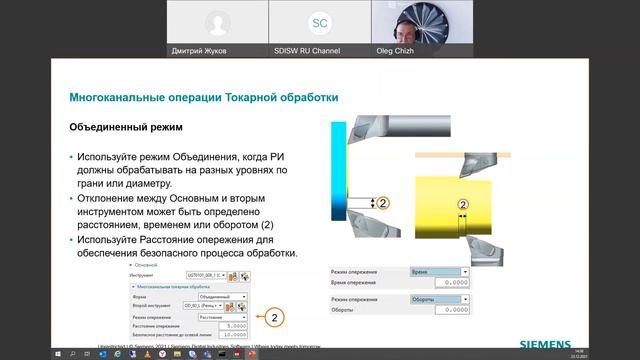Click the edit/display tool icon in Инструмент row
The width and height of the screenshot is (640, 360).
coord(245,276)
